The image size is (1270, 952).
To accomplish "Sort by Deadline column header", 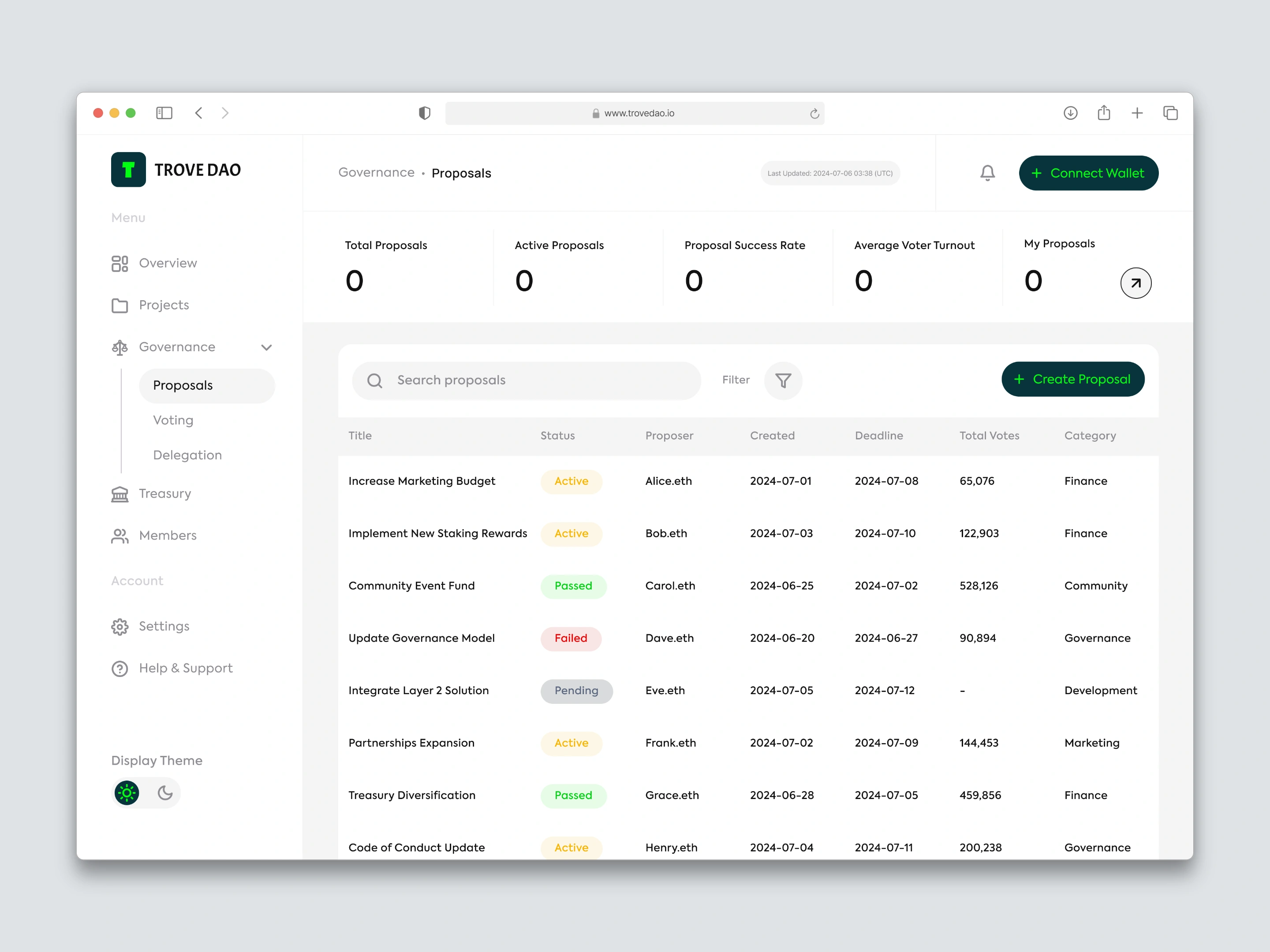I will point(878,435).
